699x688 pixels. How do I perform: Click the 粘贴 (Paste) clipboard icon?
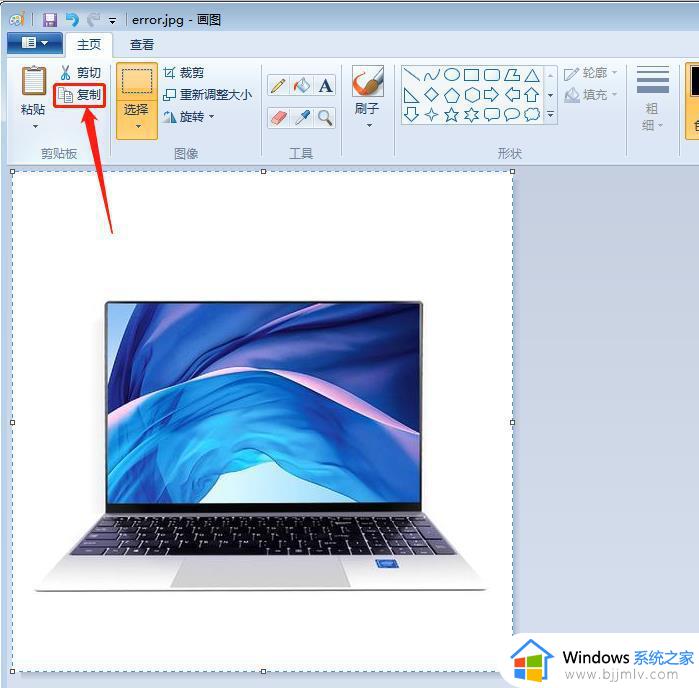pos(33,81)
